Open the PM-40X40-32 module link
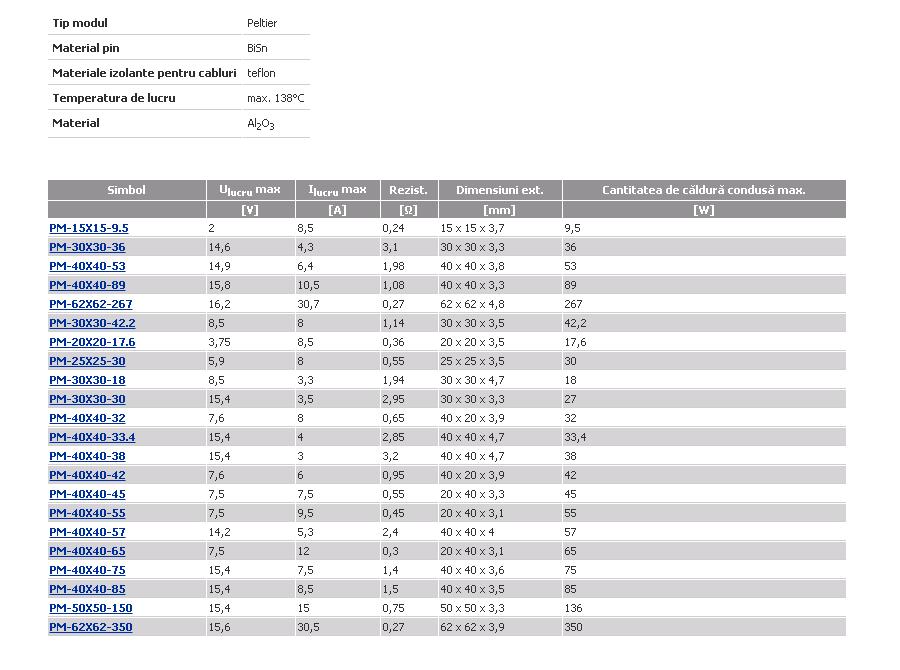This screenshot has height=670, width=900. point(87,417)
